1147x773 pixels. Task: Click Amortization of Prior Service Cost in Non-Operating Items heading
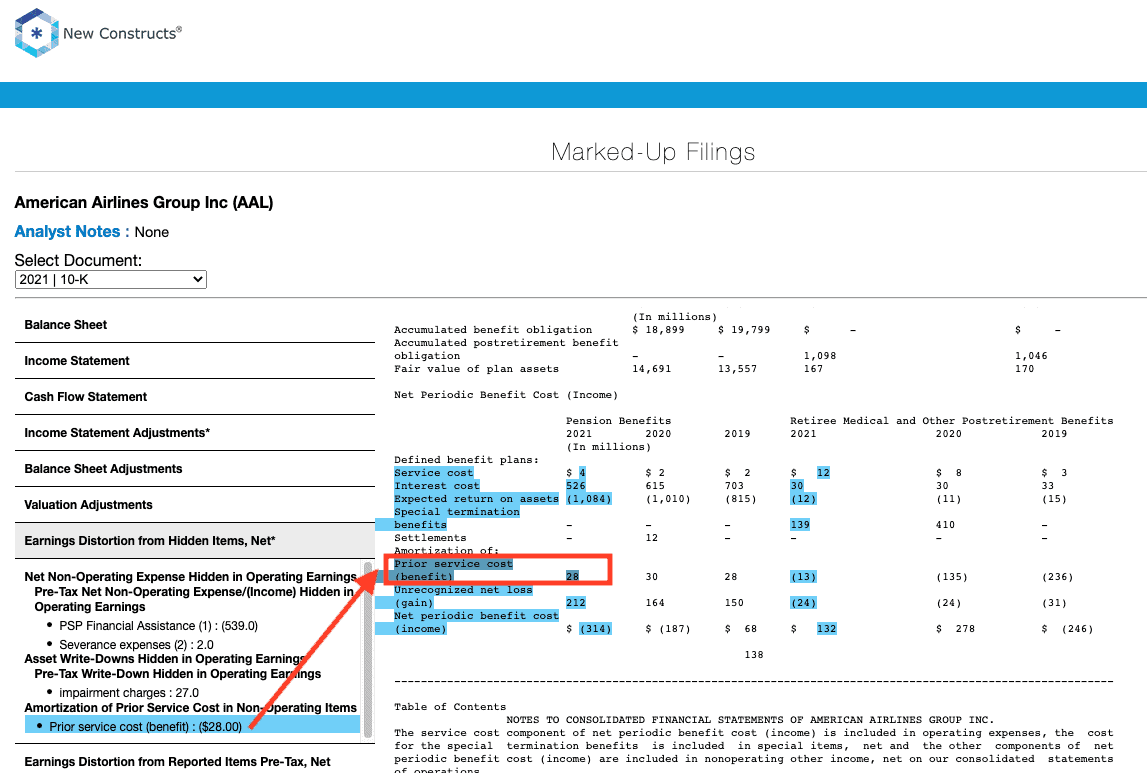[x=190, y=707]
